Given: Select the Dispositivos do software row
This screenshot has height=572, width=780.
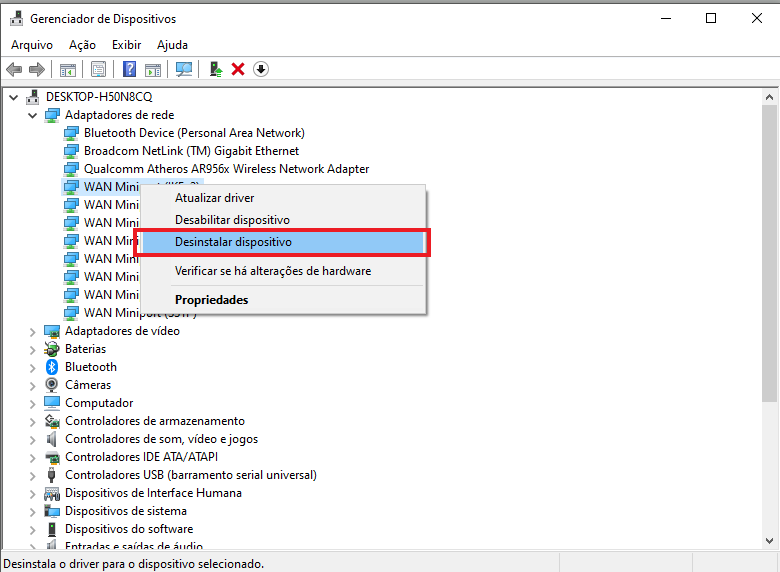Looking at the screenshot, I should [x=129, y=529].
